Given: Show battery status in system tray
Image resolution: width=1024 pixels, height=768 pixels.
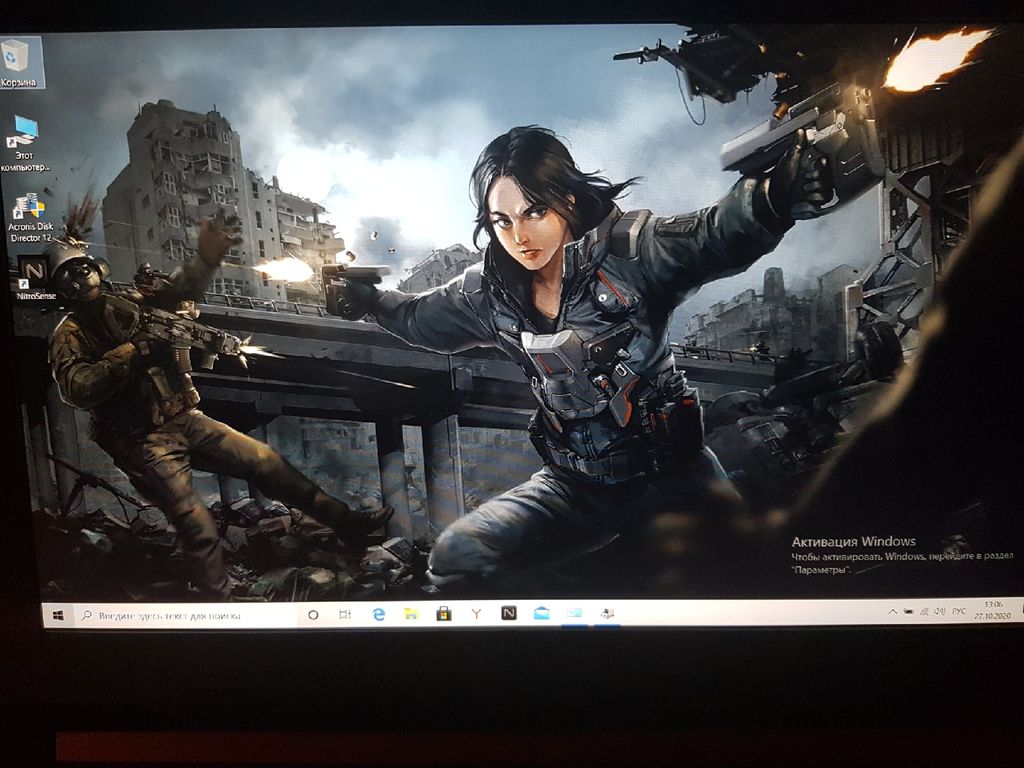Looking at the screenshot, I should click(908, 611).
